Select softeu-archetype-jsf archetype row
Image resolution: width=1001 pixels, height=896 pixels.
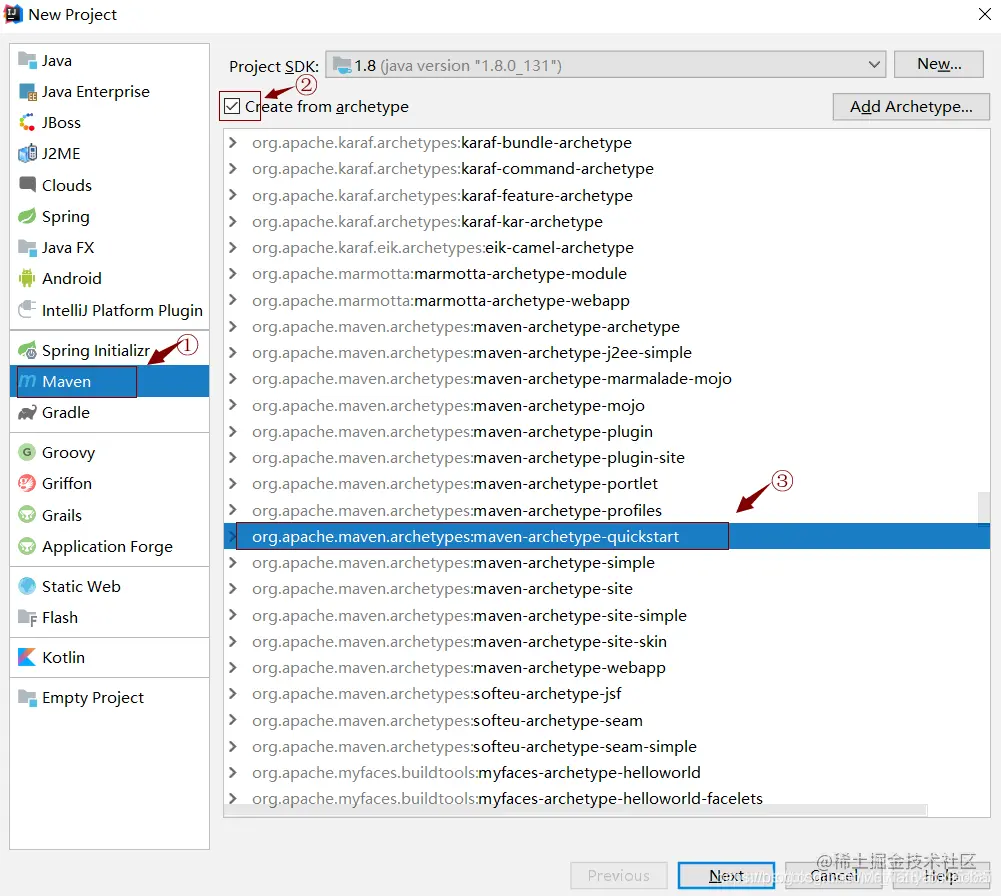[606, 694]
